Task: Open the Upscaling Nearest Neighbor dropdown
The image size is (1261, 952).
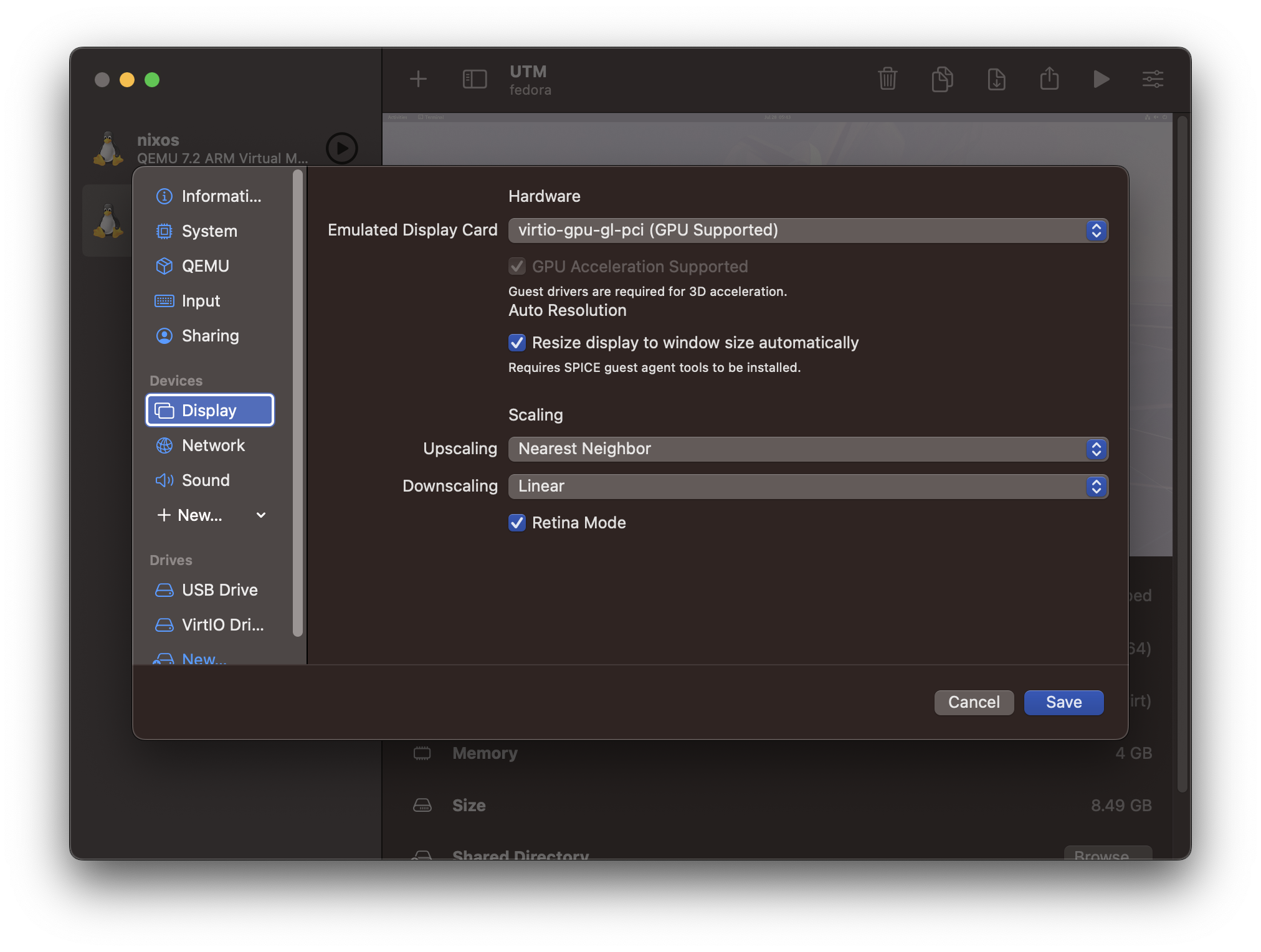Action: click(x=808, y=449)
